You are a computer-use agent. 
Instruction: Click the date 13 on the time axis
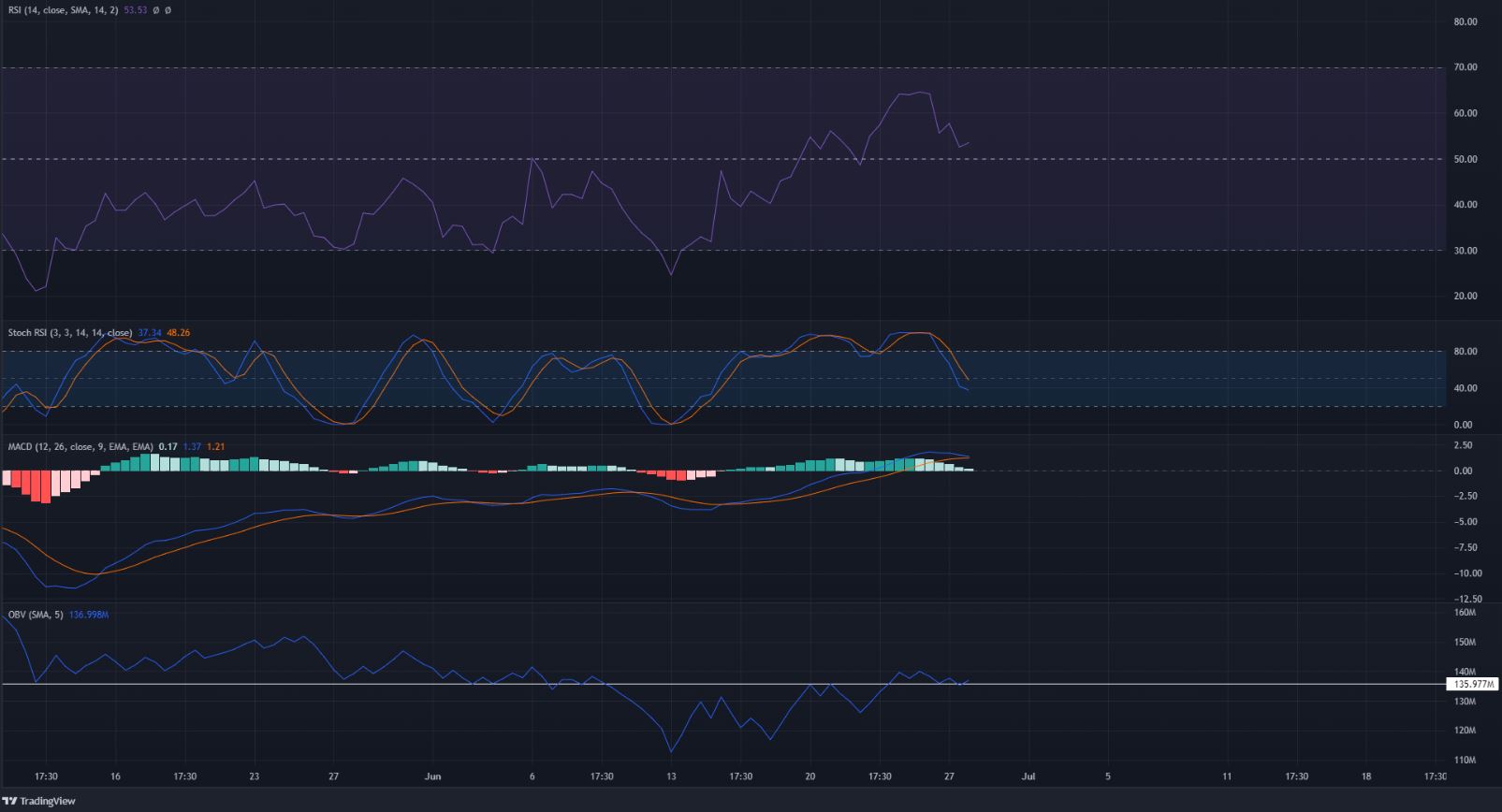[671, 776]
